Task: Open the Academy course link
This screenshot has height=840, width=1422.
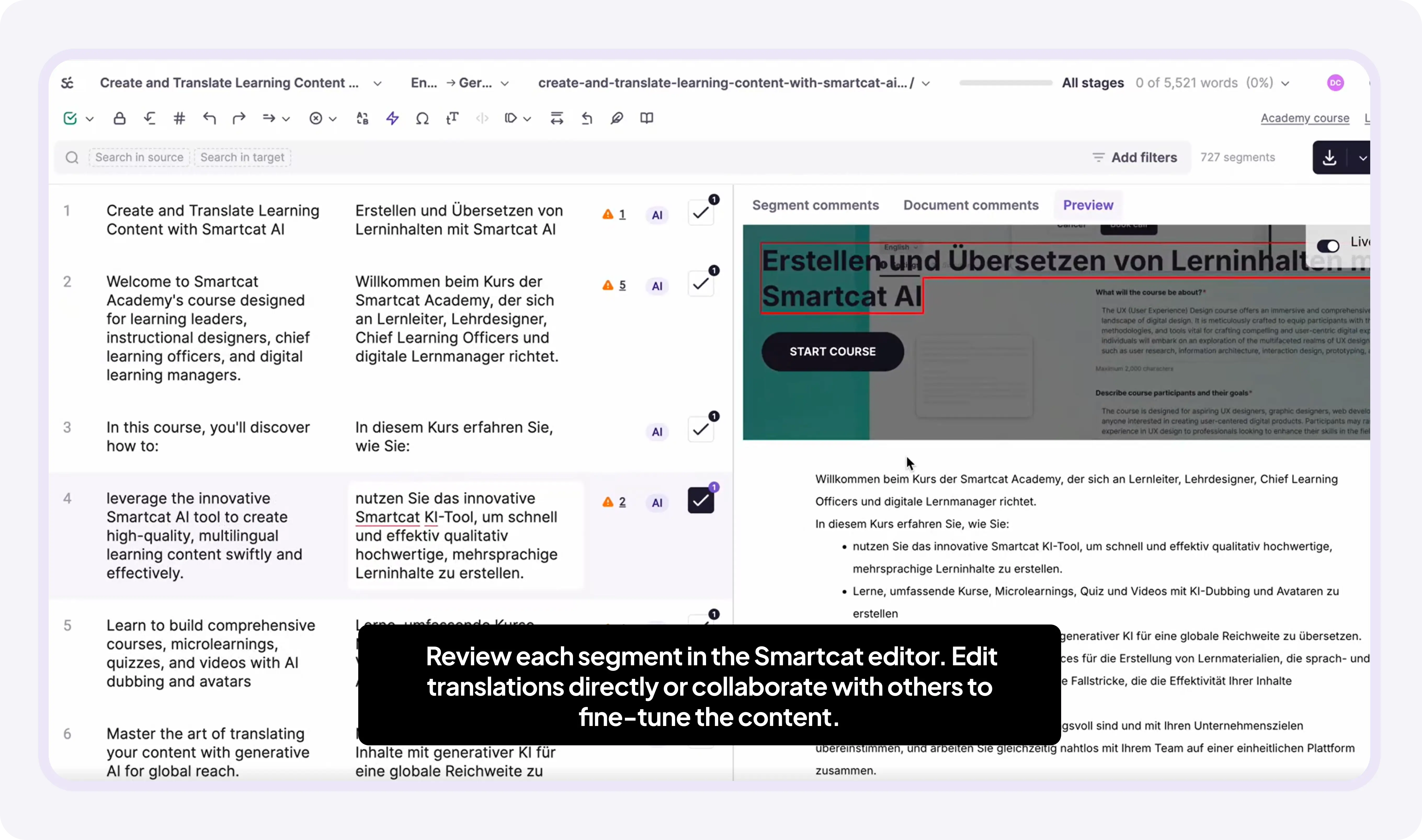Action: (1305, 118)
